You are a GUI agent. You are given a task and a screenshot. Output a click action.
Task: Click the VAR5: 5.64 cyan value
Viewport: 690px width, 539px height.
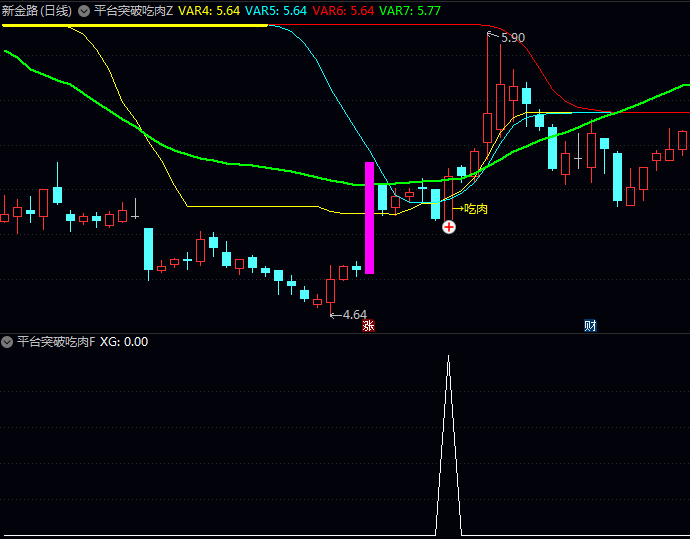pos(276,11)
